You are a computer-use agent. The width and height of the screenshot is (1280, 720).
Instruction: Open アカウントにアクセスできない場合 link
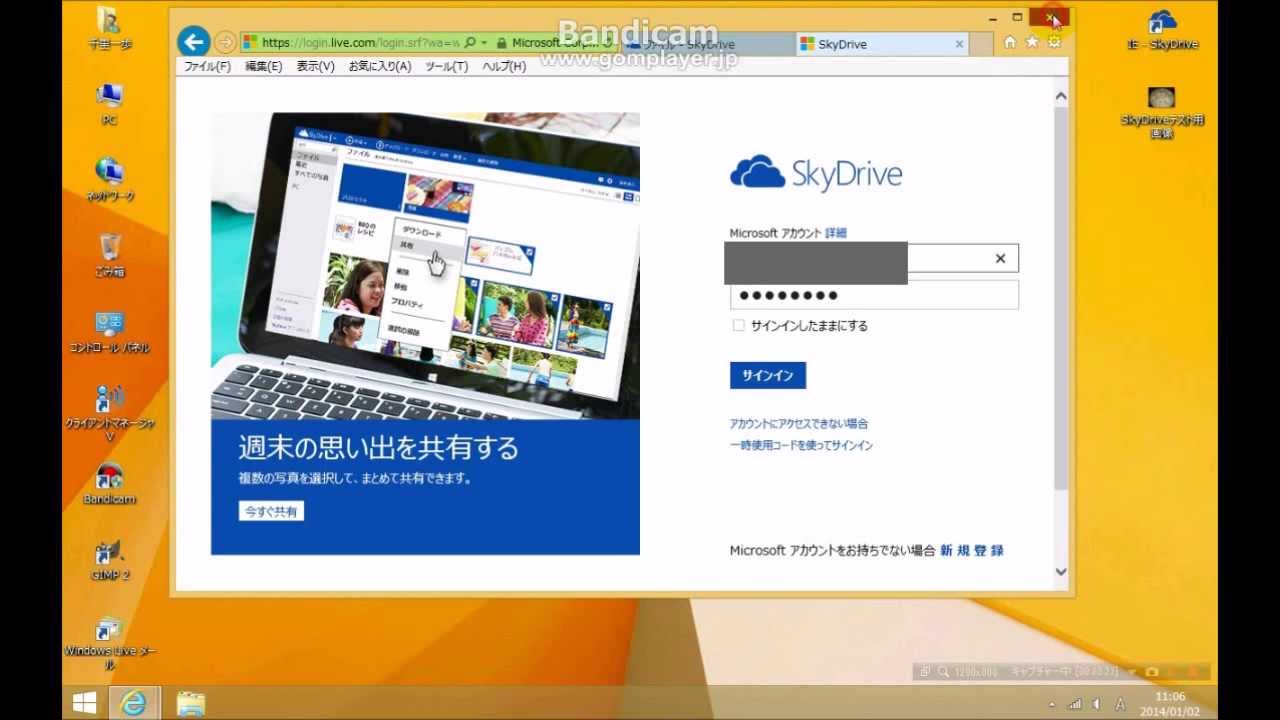coord(799,424)
